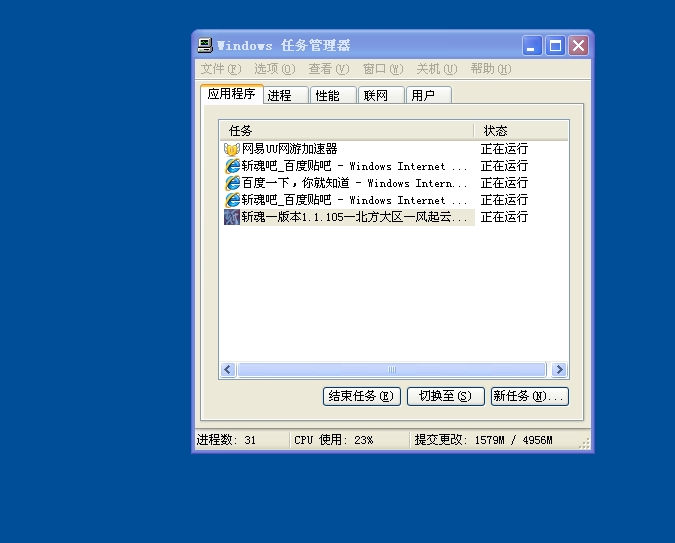Switch to the 用户 tab
Image resolution: width=675 pixels, height=543 pixels.
point(429,95)
